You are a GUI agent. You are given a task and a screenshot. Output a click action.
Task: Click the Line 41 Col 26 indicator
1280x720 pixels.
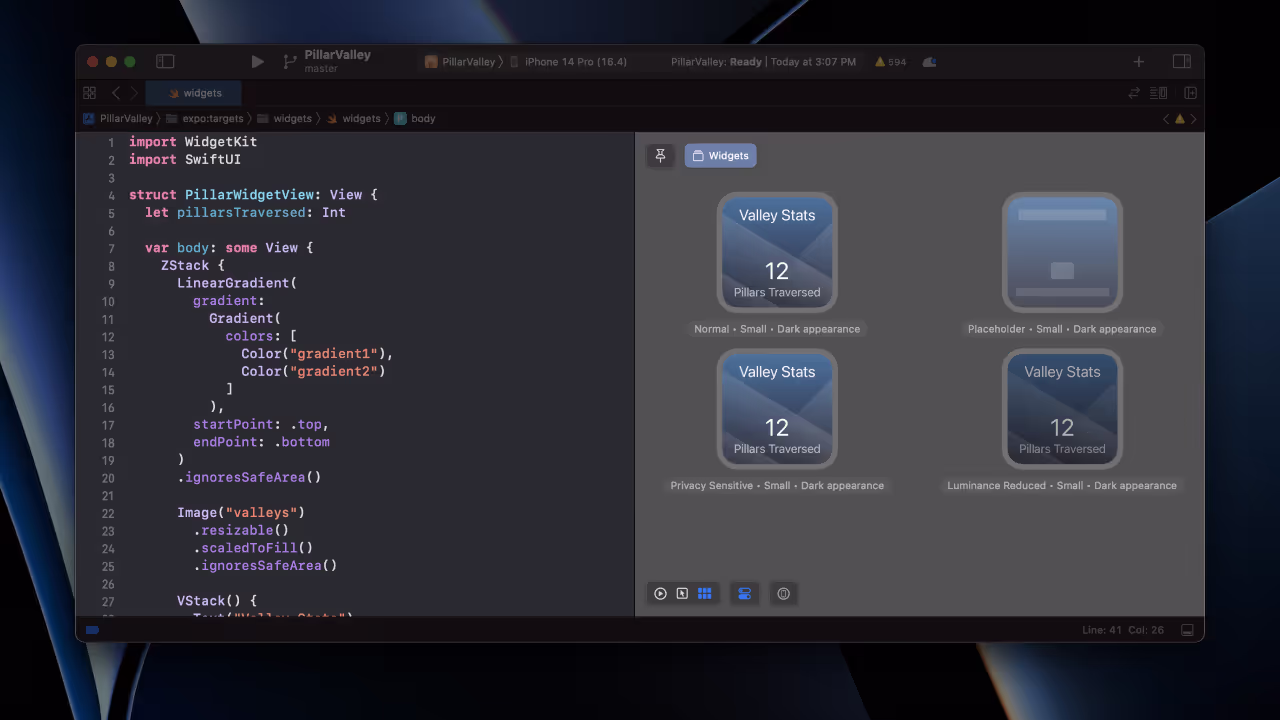[x=1123, y=630]
